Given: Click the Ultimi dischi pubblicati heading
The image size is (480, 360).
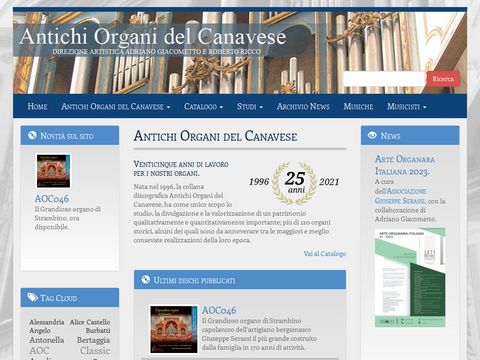Looking at the screenshot, I should coord(194,280).
